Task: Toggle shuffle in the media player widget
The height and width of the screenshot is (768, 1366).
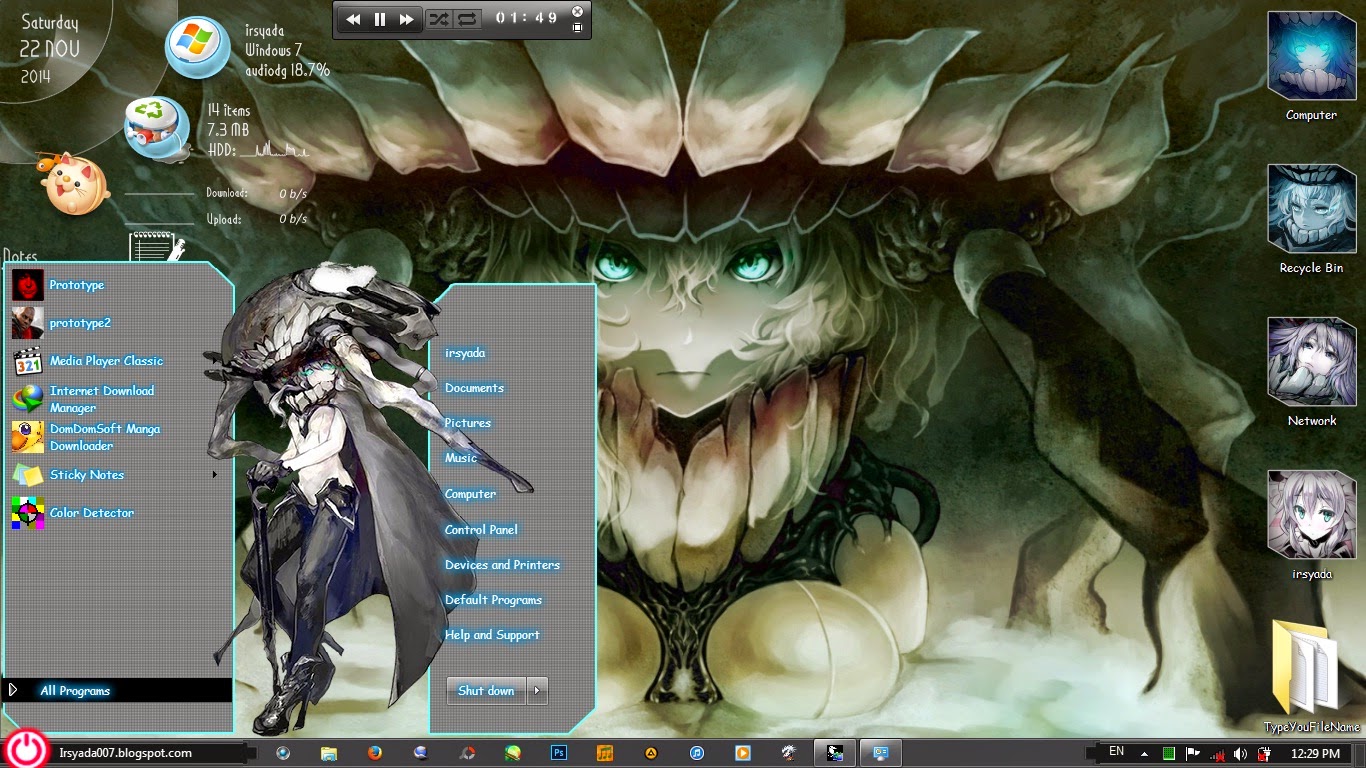Action: 438,19
